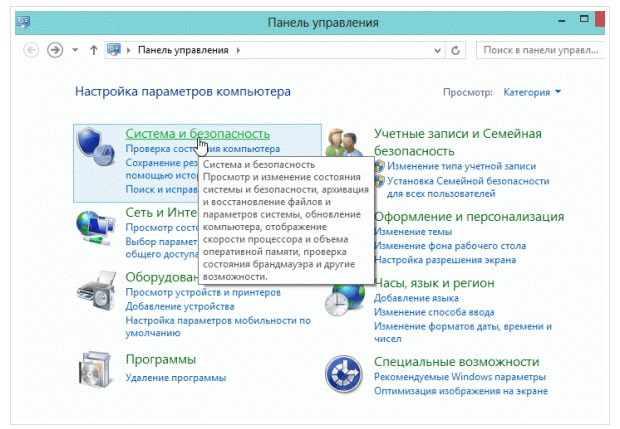This screenshot has width=620, height=429.
Task: Click the Control Panel search field
Action: pyautogui.click(x=538, y=49)
